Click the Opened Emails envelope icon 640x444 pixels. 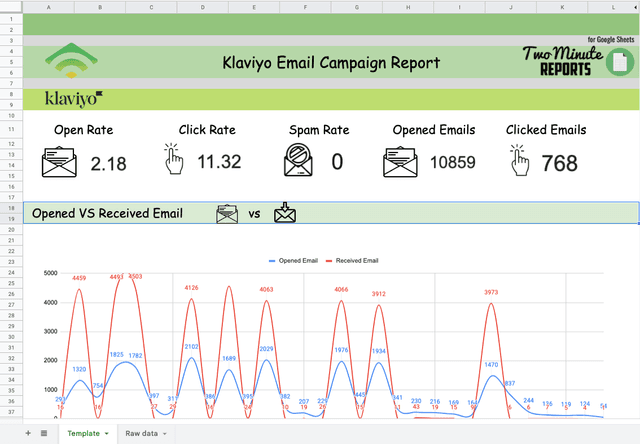click(x=400, y=162)
